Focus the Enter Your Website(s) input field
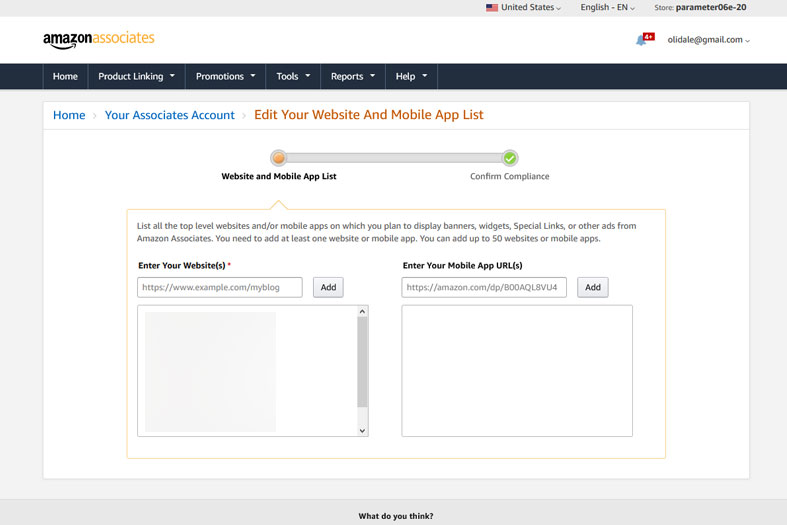Screen dimensions: 787x525 (220, 287)
